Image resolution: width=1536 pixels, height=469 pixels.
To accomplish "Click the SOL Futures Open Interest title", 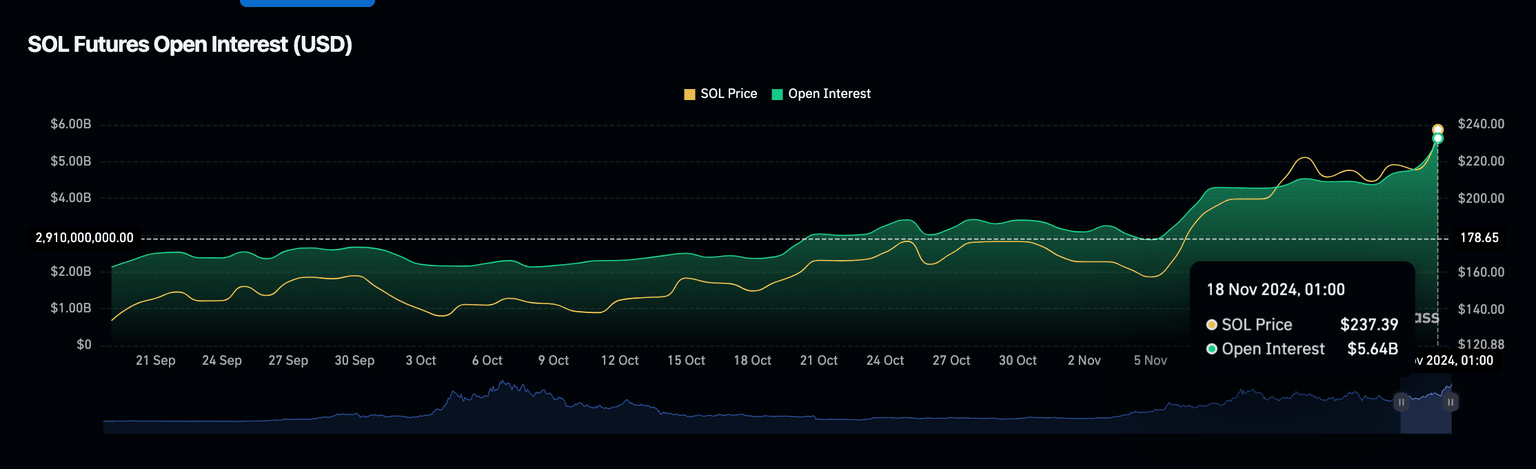I will 190,45.
